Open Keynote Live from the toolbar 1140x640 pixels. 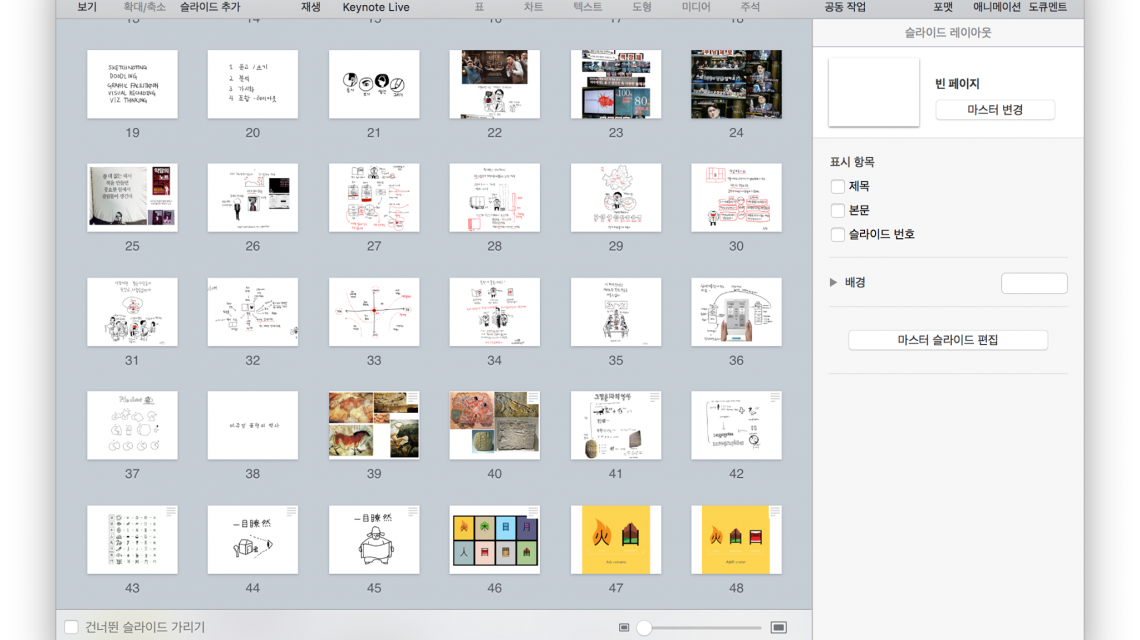pos(376,7)
